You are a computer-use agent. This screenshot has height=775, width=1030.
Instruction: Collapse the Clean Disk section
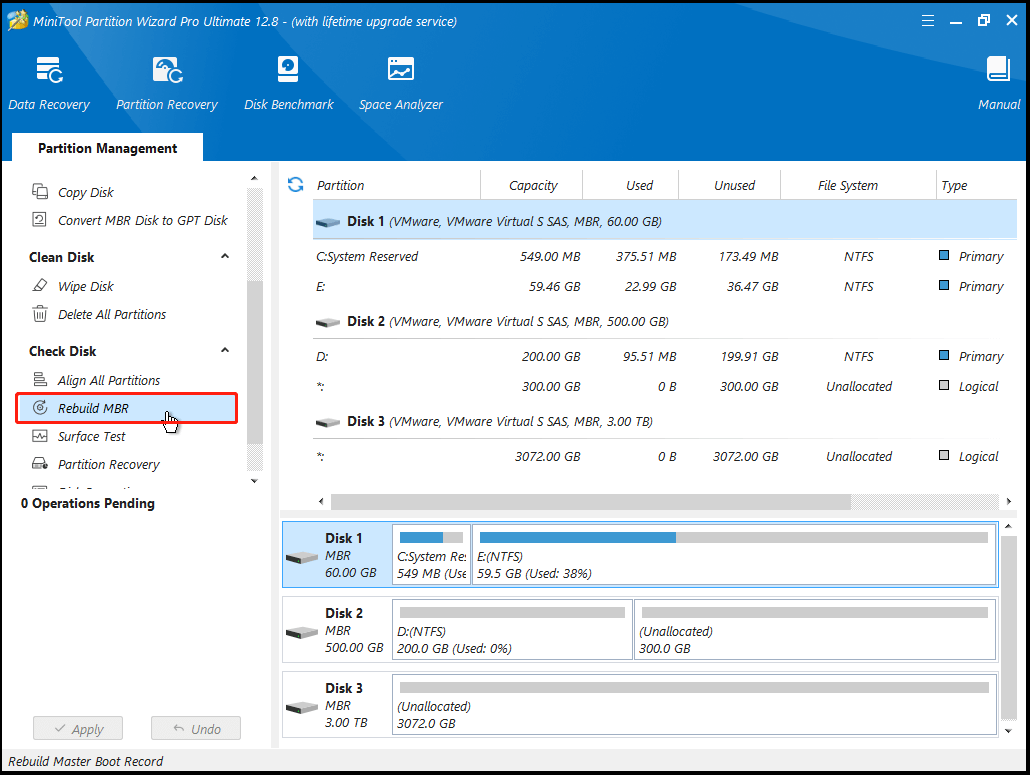click(x=225, y=257)
